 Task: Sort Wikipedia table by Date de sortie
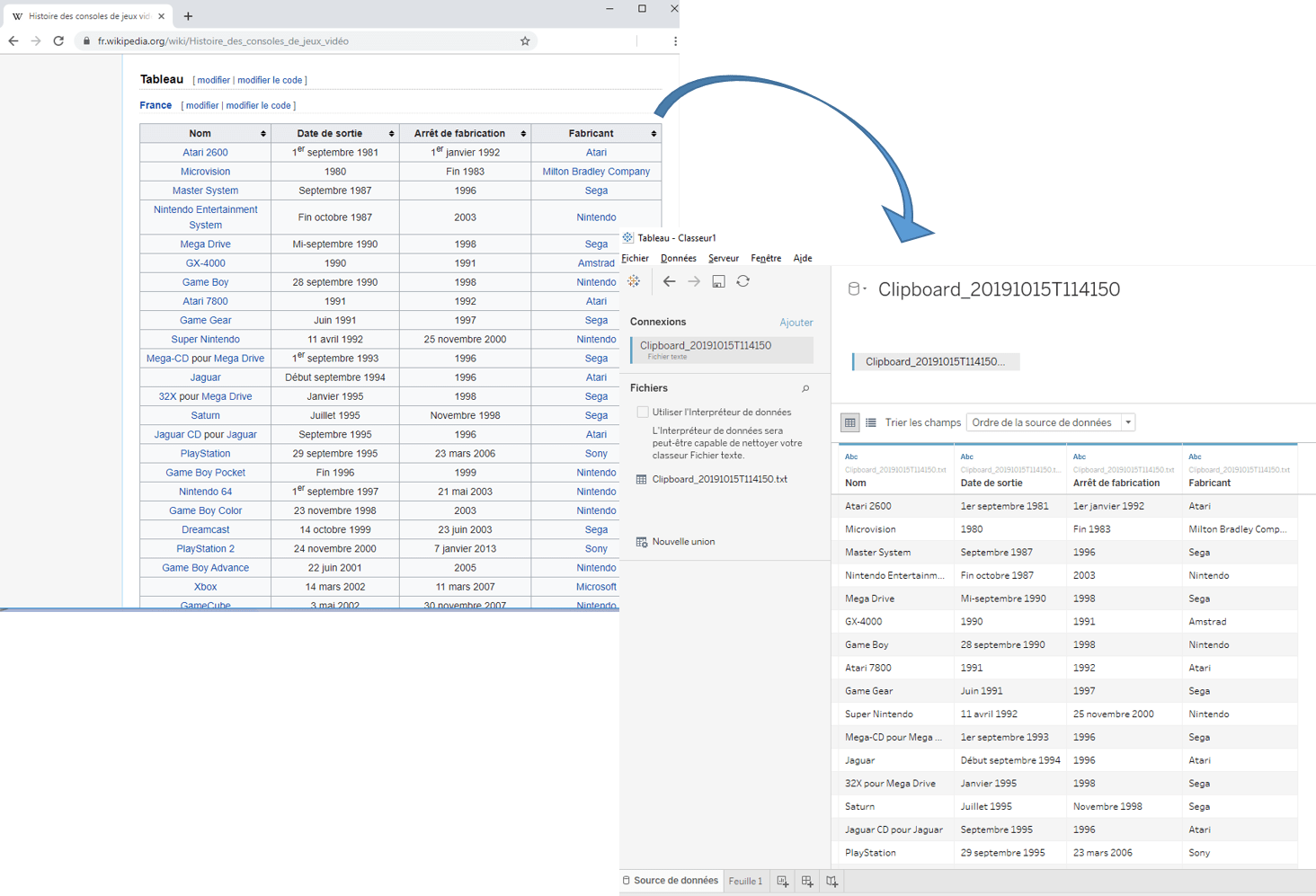pos(391,134)
